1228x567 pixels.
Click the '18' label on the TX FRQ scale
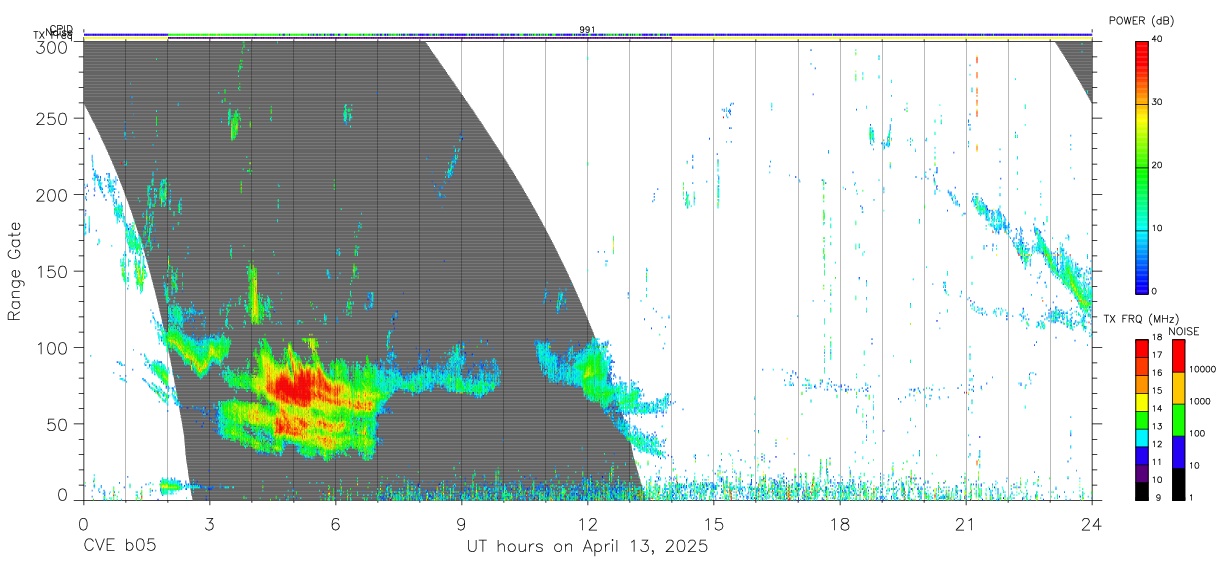click(1157, 338)
